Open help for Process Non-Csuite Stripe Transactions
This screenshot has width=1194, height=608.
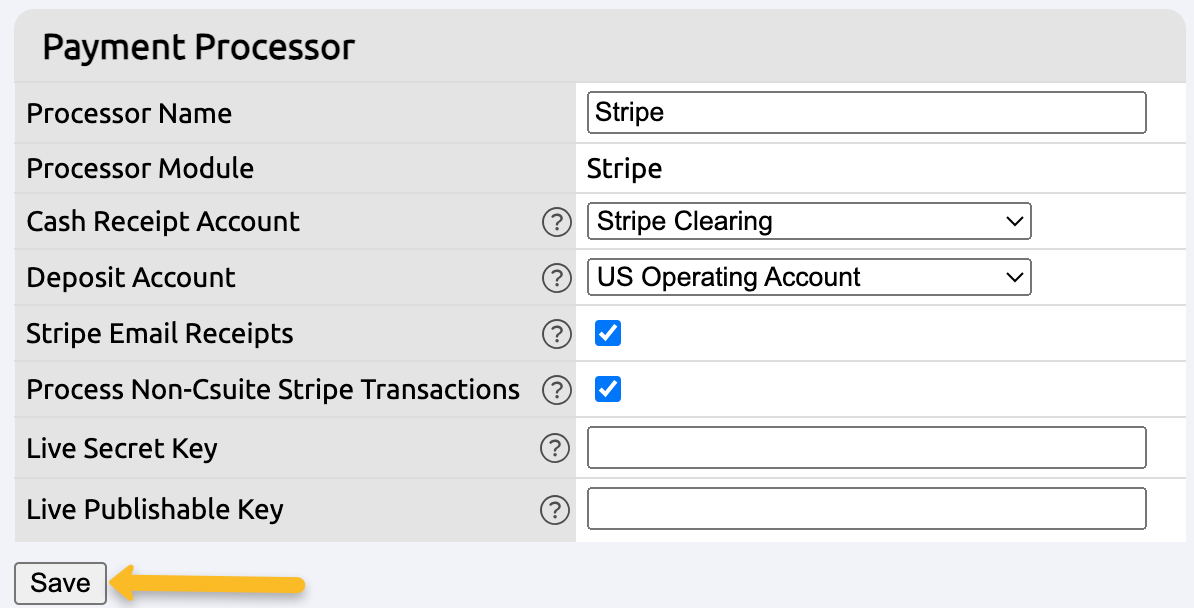click(x=555, y=390)
